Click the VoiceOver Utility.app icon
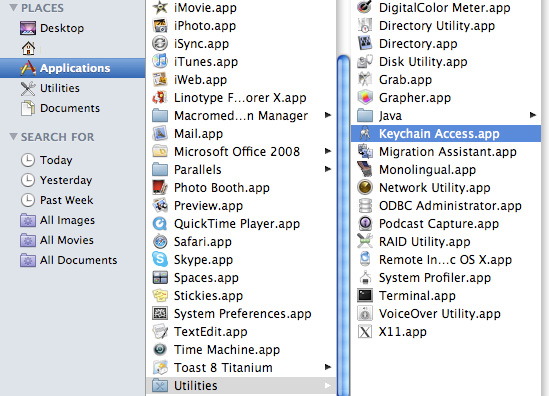Viewport: 549px width, 396px height. pyautogui.click(x=365, y=314)
